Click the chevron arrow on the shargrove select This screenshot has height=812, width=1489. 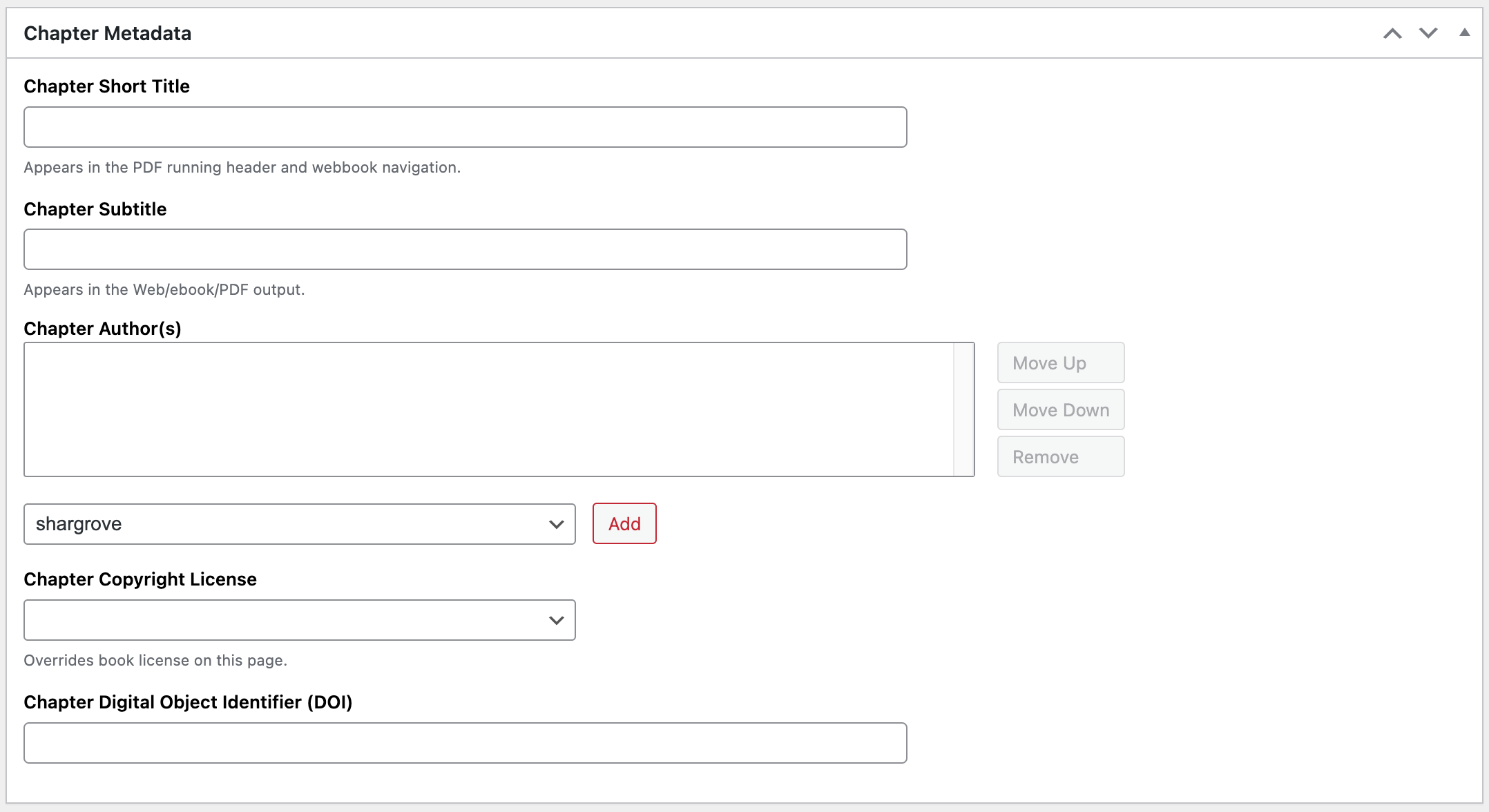[x=556, y=524]
